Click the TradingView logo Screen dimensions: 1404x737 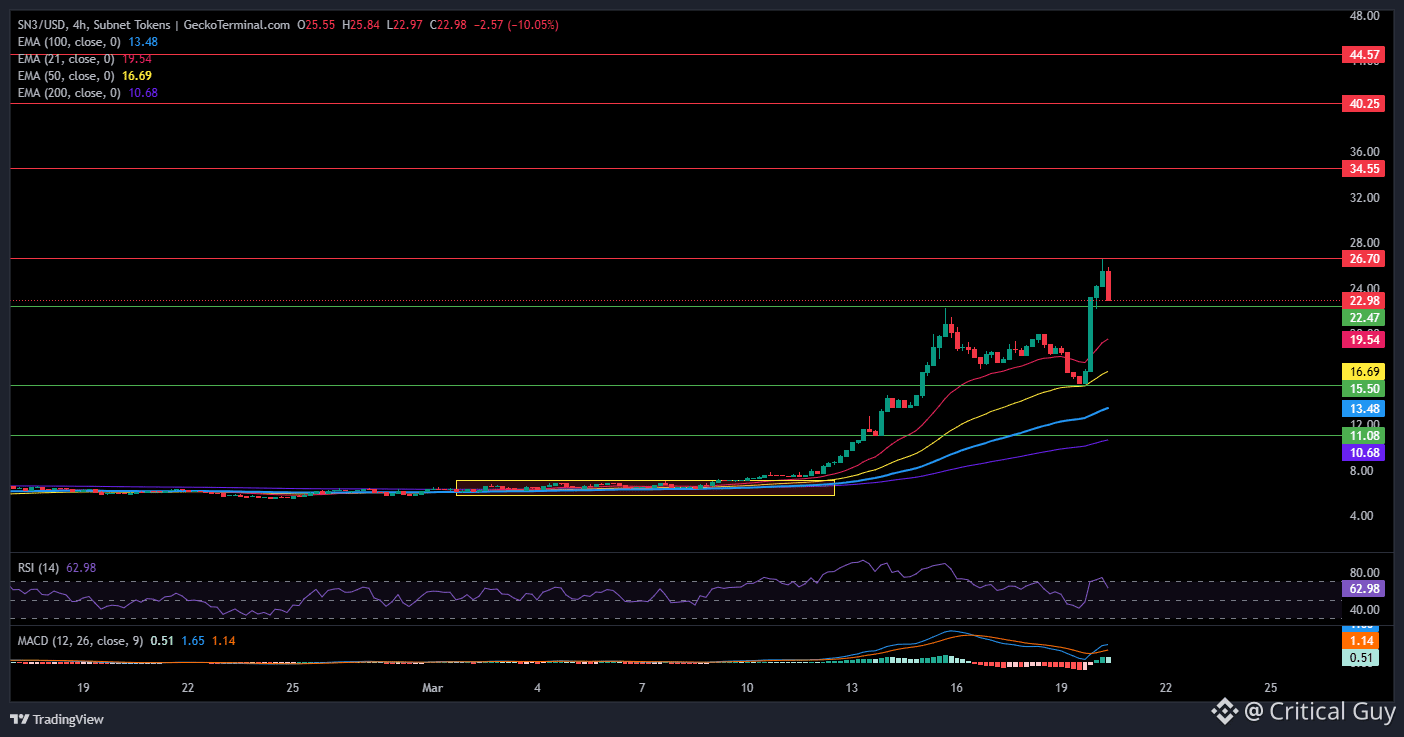57,719
